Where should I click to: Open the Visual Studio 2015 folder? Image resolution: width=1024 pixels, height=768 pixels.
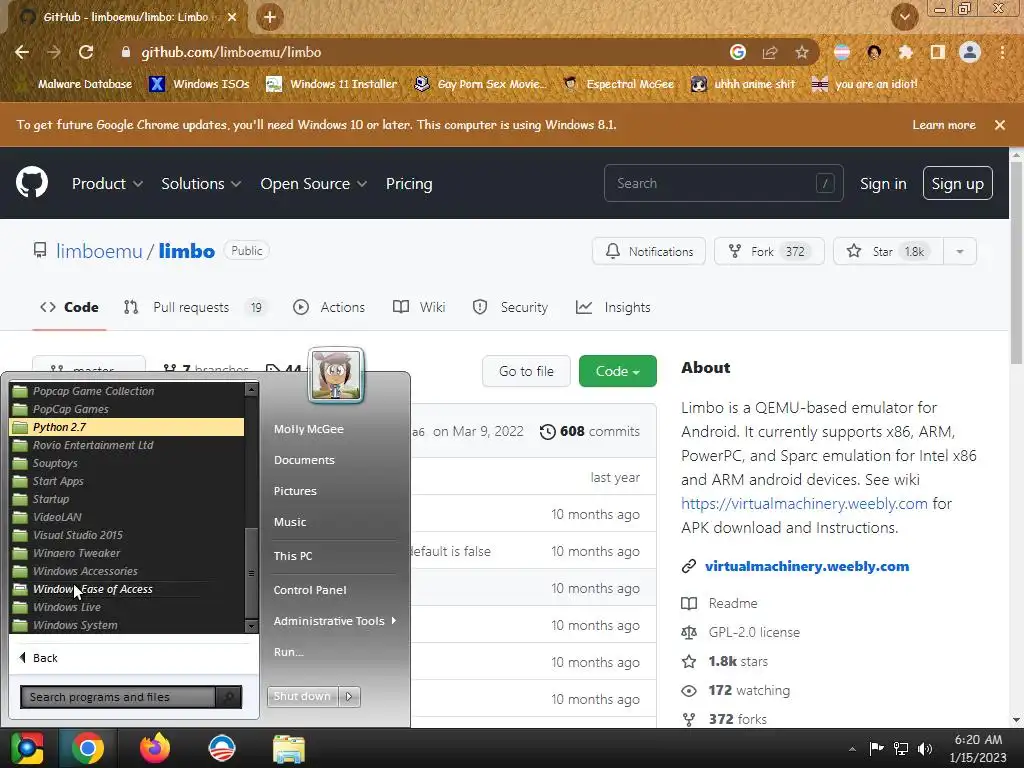pyautogui.click(x=127, y=535)
